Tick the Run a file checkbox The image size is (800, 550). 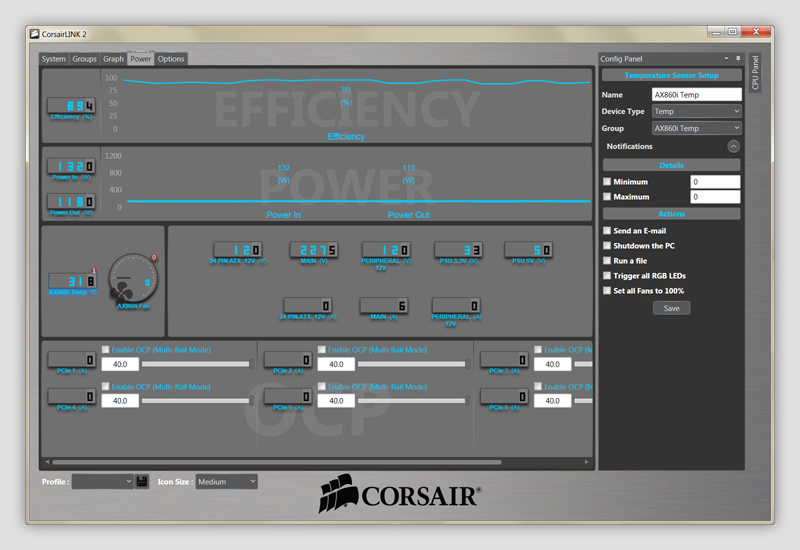point(607,261)
